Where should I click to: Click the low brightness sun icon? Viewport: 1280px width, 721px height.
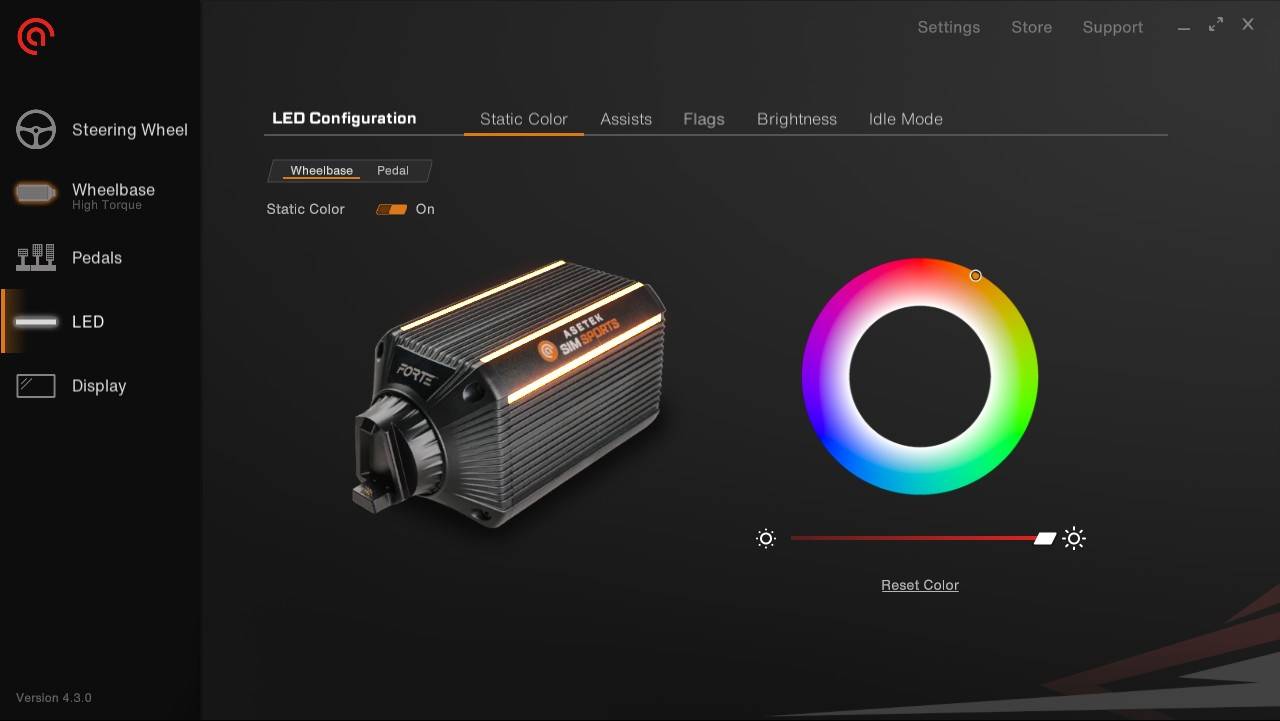(766, 539)
